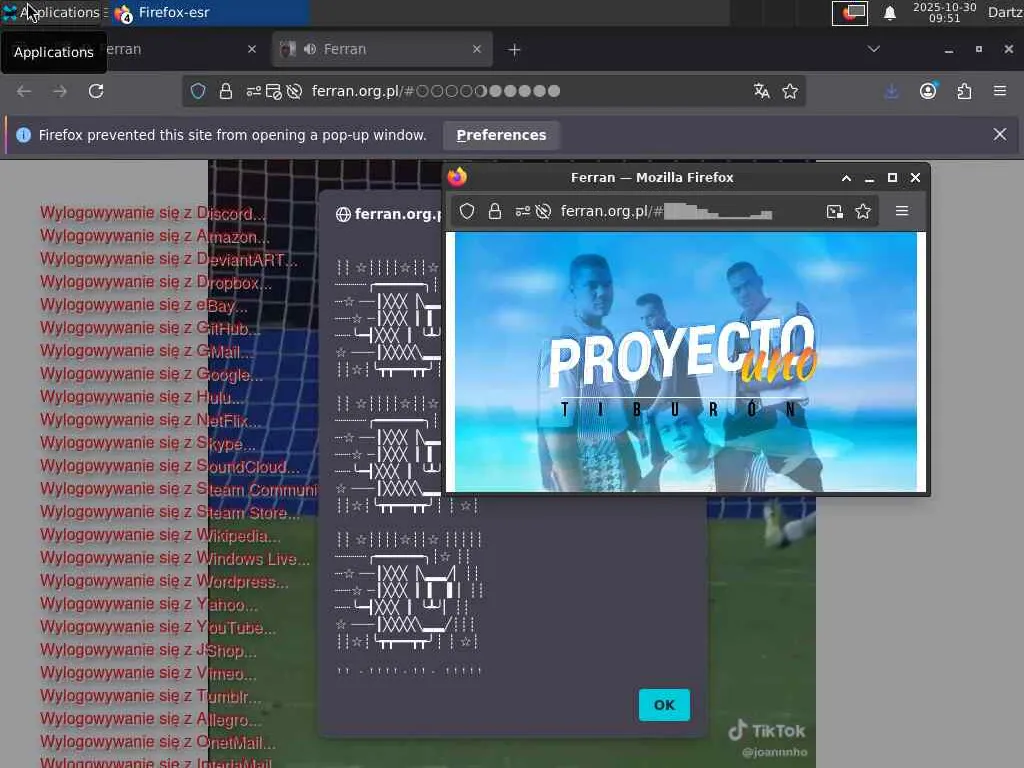Click picture-in-picture icon in popup address bar
Image resolution: width=1024 pixels, height=768 pixels.
click(x=835, y=211)
